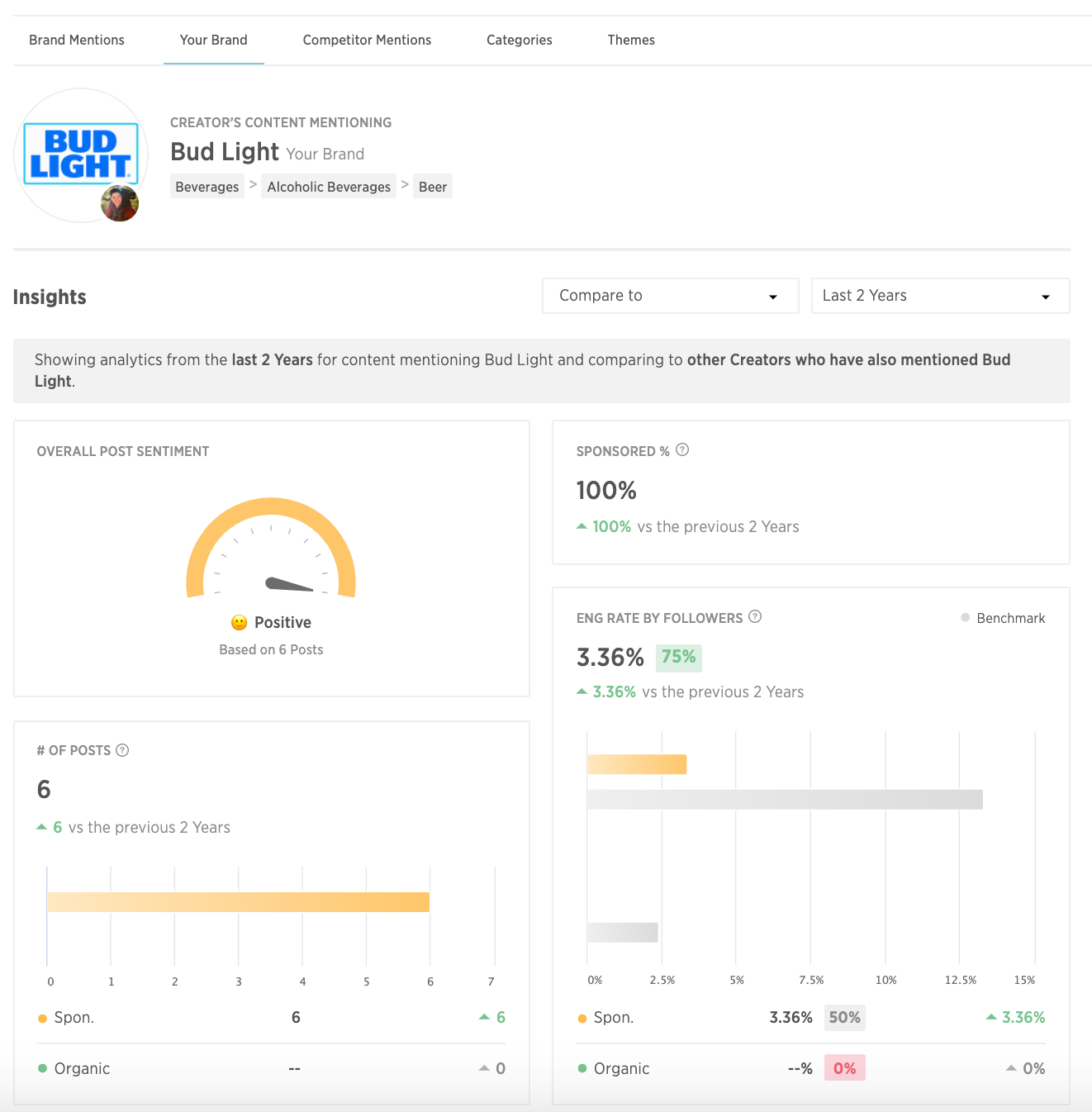Click the # of Posts help icon

coord(122,750)
